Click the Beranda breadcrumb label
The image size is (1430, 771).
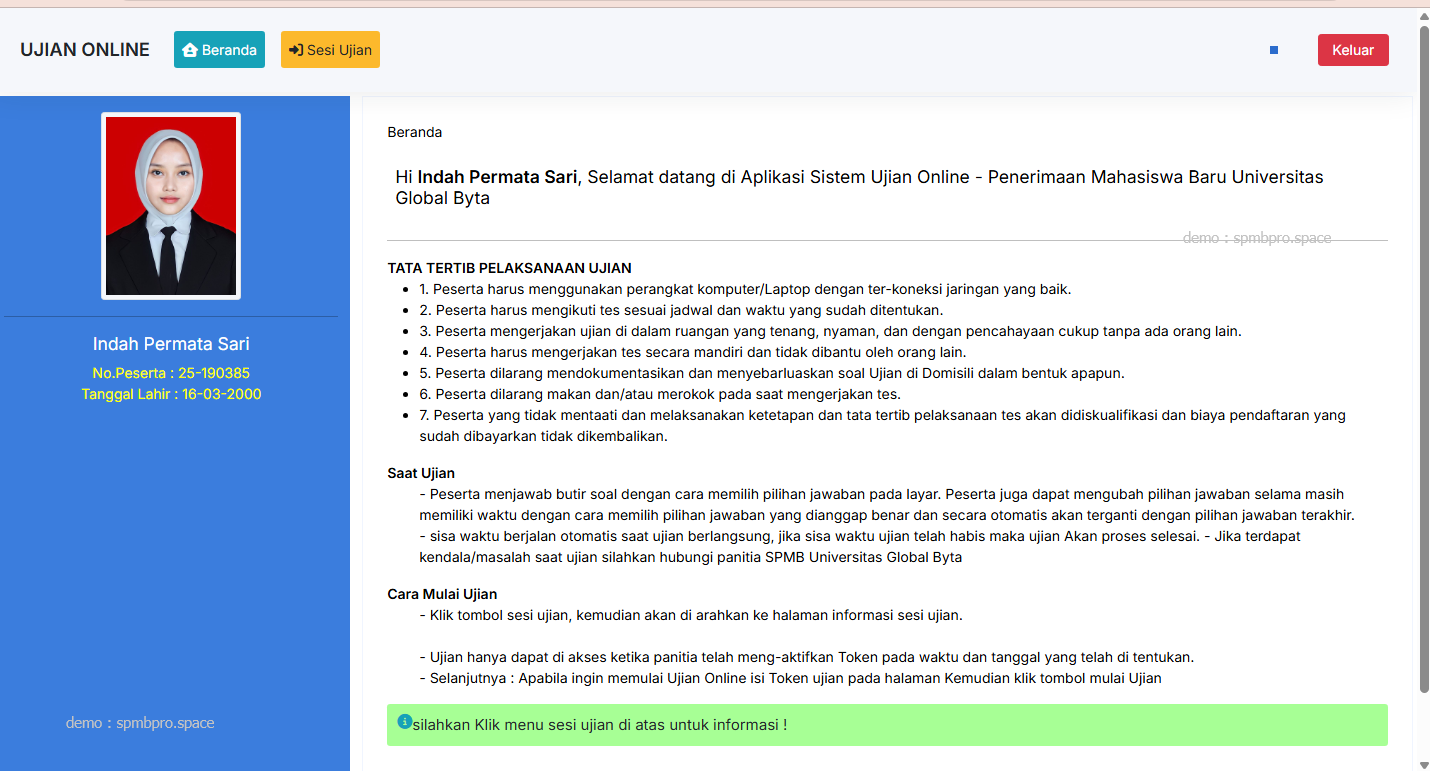click(414, 132)
